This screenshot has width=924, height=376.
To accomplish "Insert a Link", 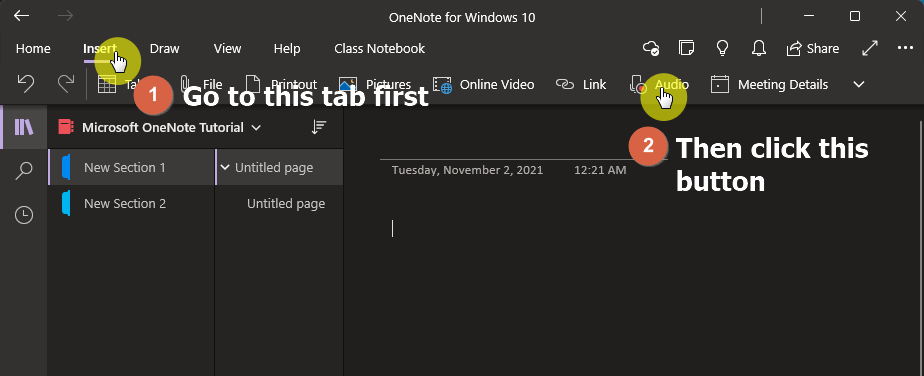I will click(x=581, y=84).
